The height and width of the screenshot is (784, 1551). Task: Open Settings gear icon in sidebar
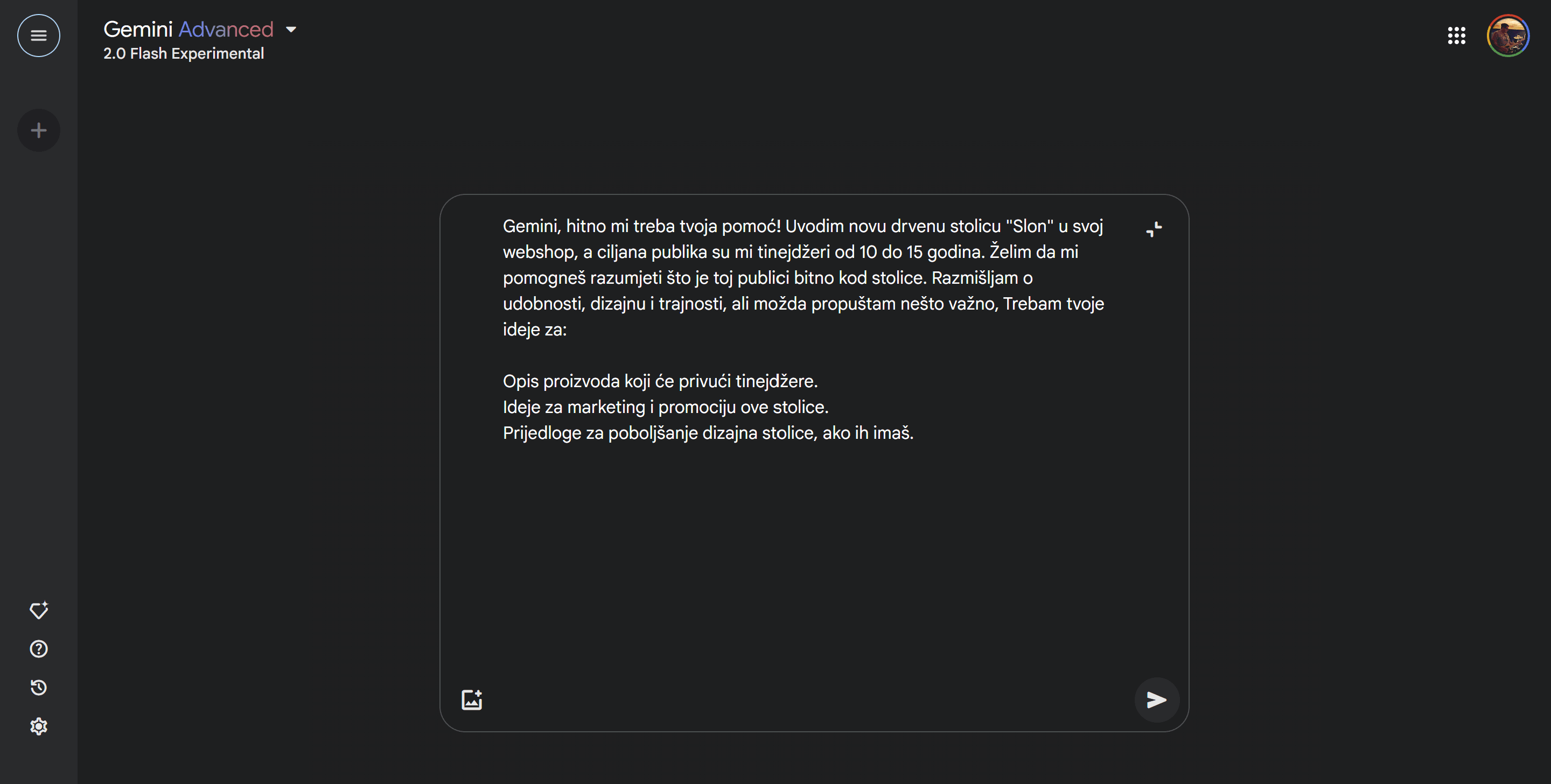click(39, 726)
